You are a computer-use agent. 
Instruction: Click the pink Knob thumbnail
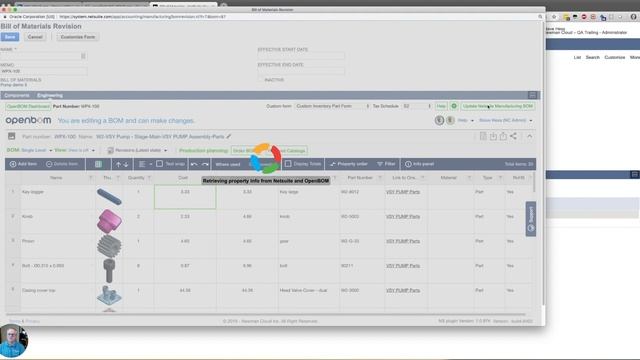point(109,221)
